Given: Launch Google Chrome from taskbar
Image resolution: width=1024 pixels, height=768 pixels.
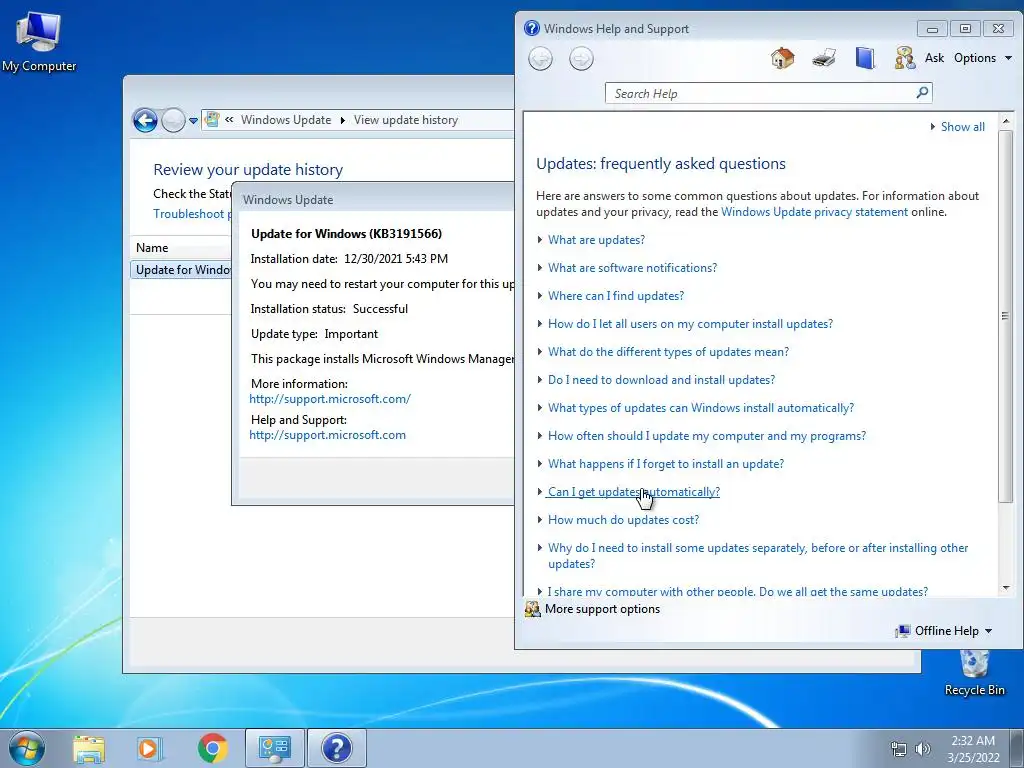Looking at the screenshot, I should click(x=212, y=748).
